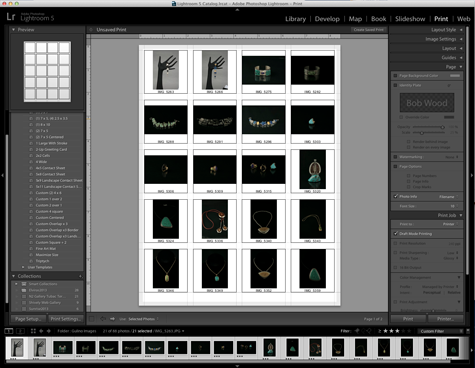Open the Font Size dropdown

pos(454,206)
